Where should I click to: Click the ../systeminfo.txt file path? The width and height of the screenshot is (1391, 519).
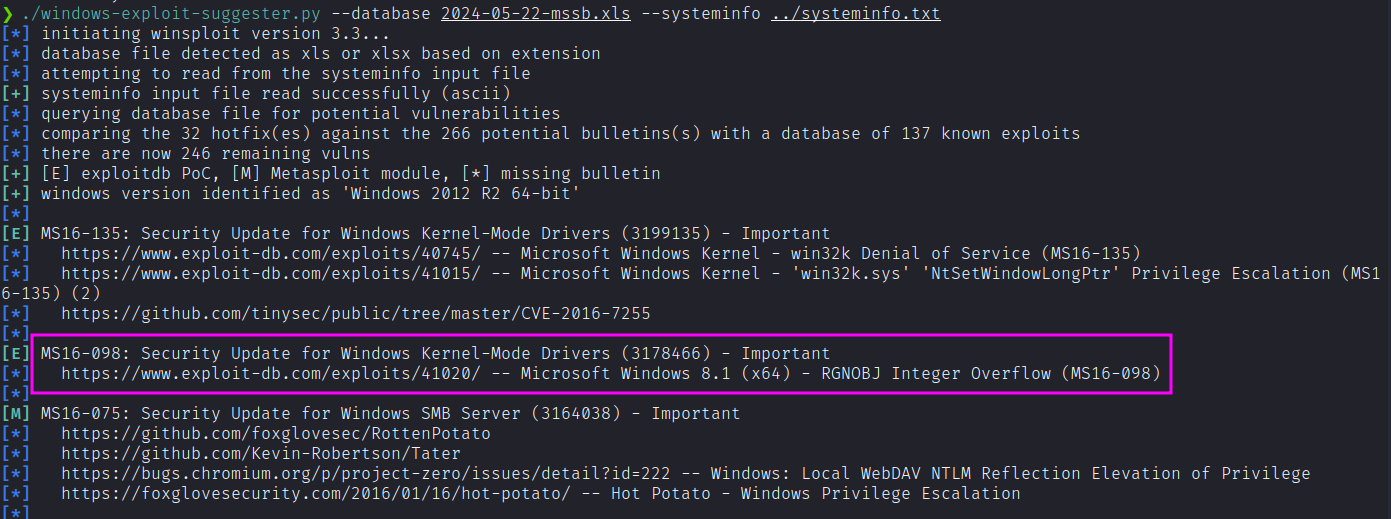coord(855,13)
